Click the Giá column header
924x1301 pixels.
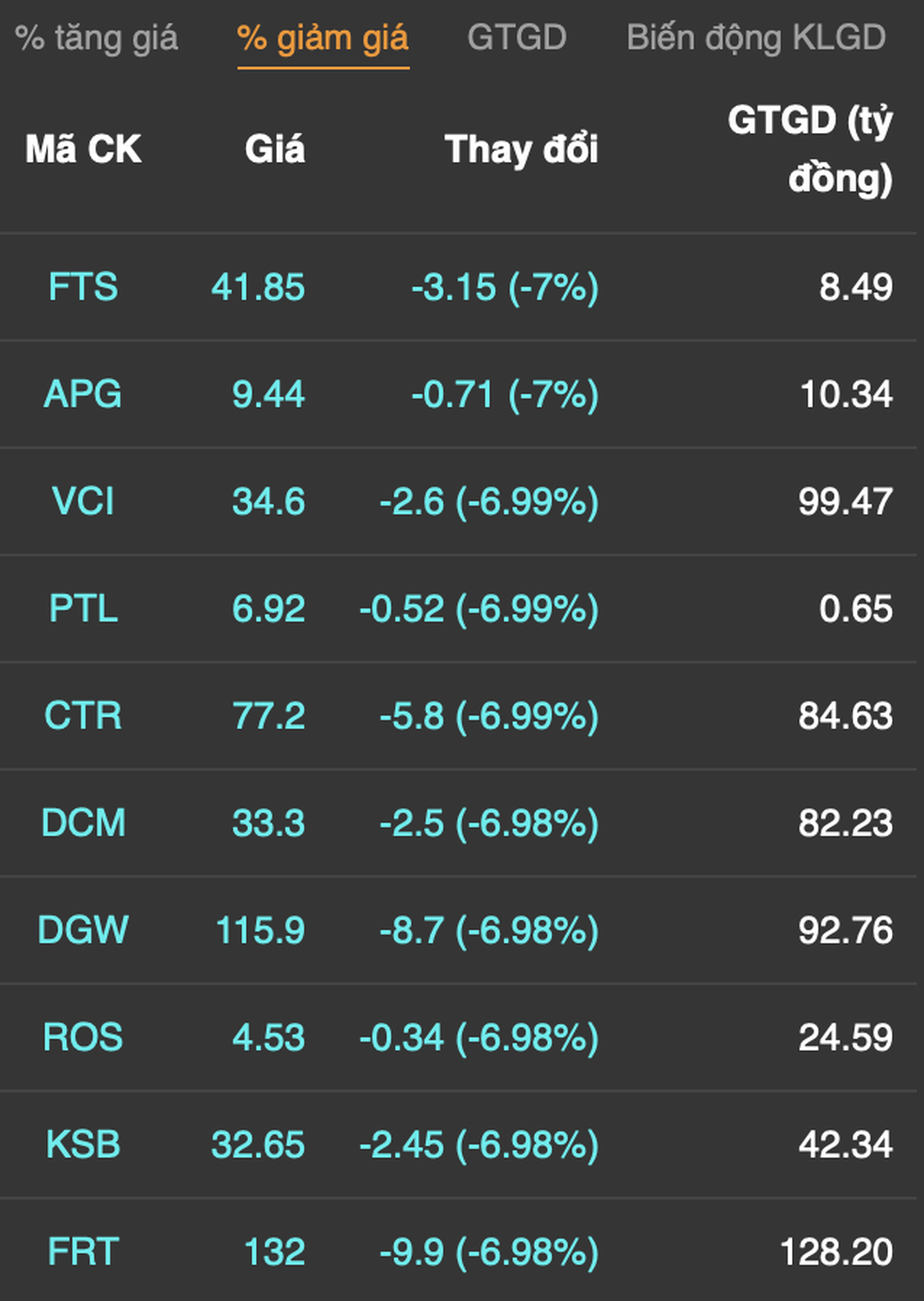274,150
